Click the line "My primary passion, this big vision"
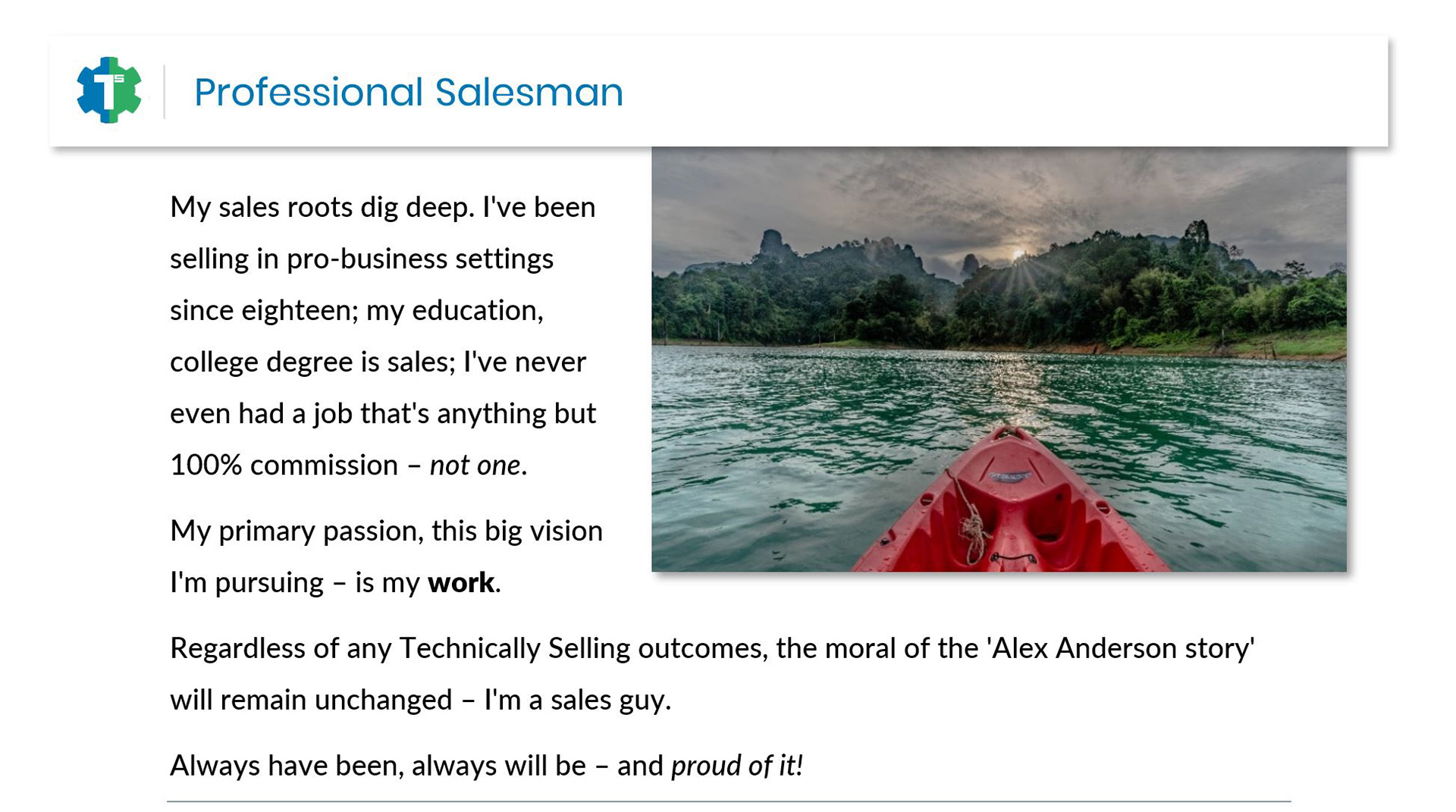 click(x=386, y=531)
